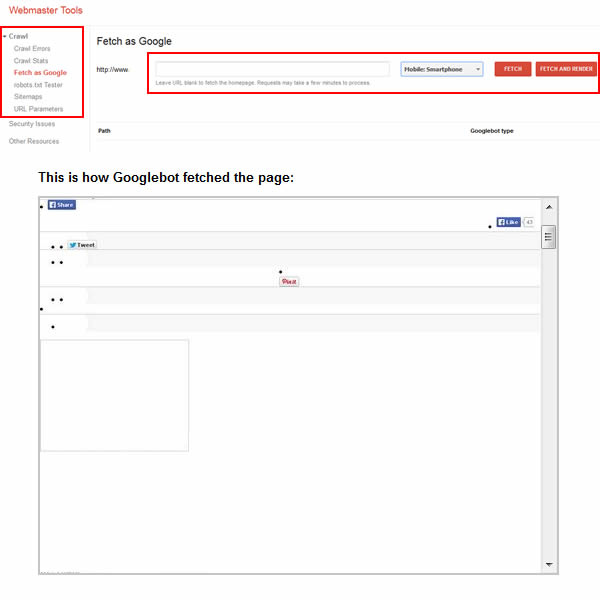
Task: Go to Sitemaps in sidebar
Action: [x=28, y=96]
